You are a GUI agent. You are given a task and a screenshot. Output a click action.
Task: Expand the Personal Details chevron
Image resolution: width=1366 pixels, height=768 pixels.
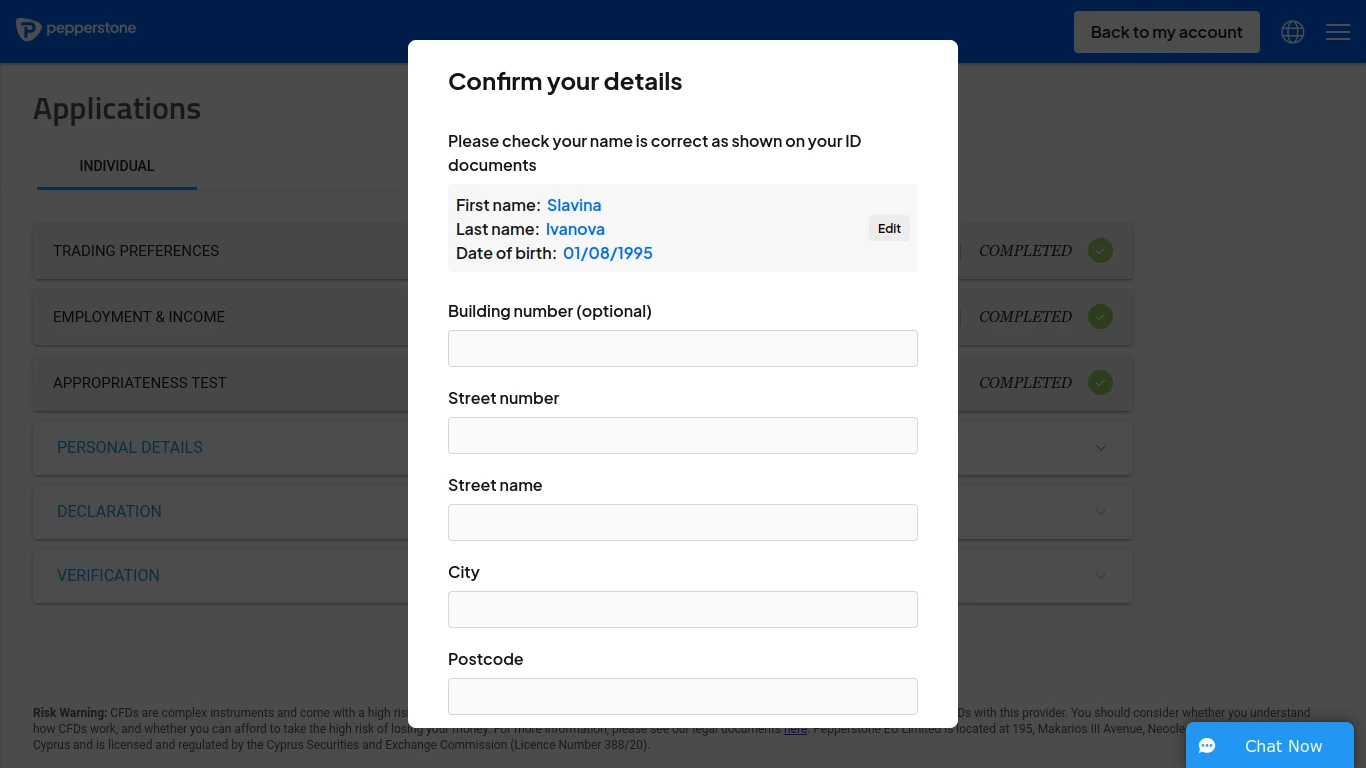click(1101, 448)
